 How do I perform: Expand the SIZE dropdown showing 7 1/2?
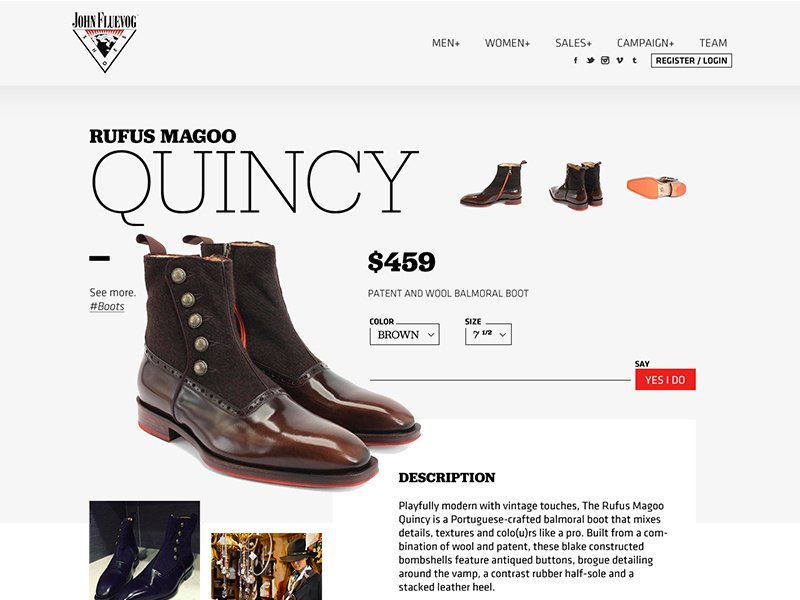(488, 335)
